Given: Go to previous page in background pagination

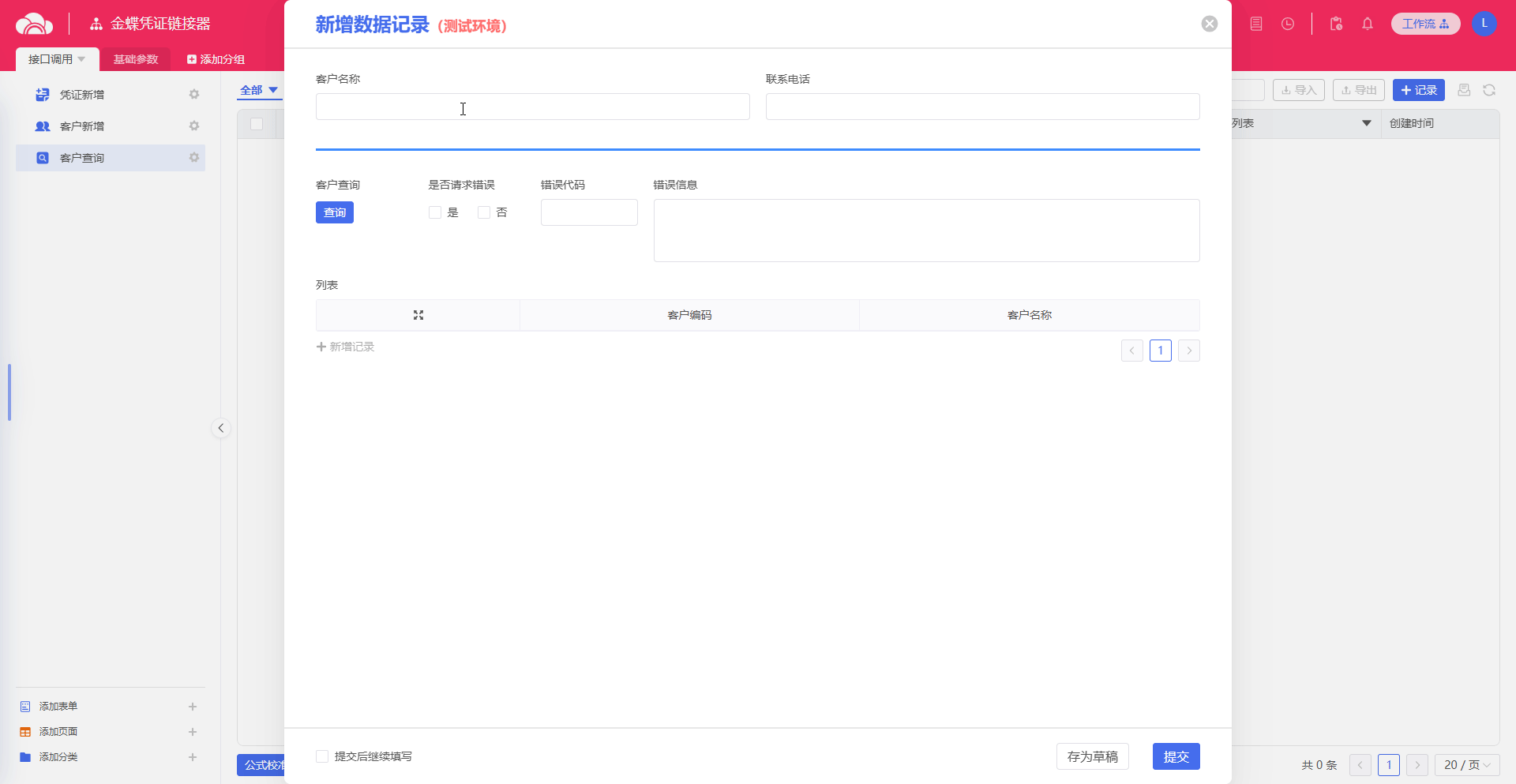Looking at the screenshot, I should 1360,765.
